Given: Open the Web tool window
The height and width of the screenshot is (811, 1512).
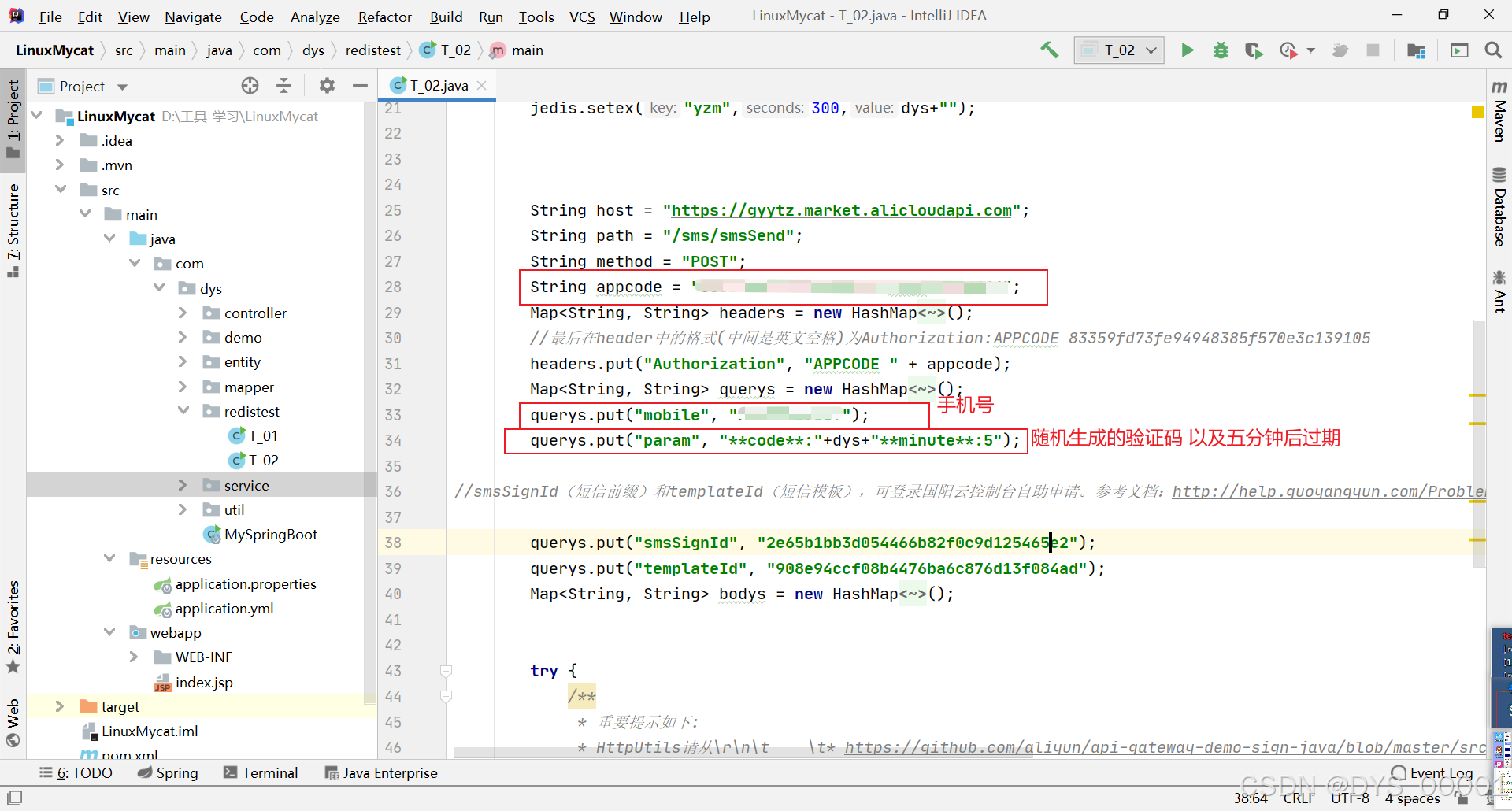Looking at the screenshot, I should click(13, 723).
